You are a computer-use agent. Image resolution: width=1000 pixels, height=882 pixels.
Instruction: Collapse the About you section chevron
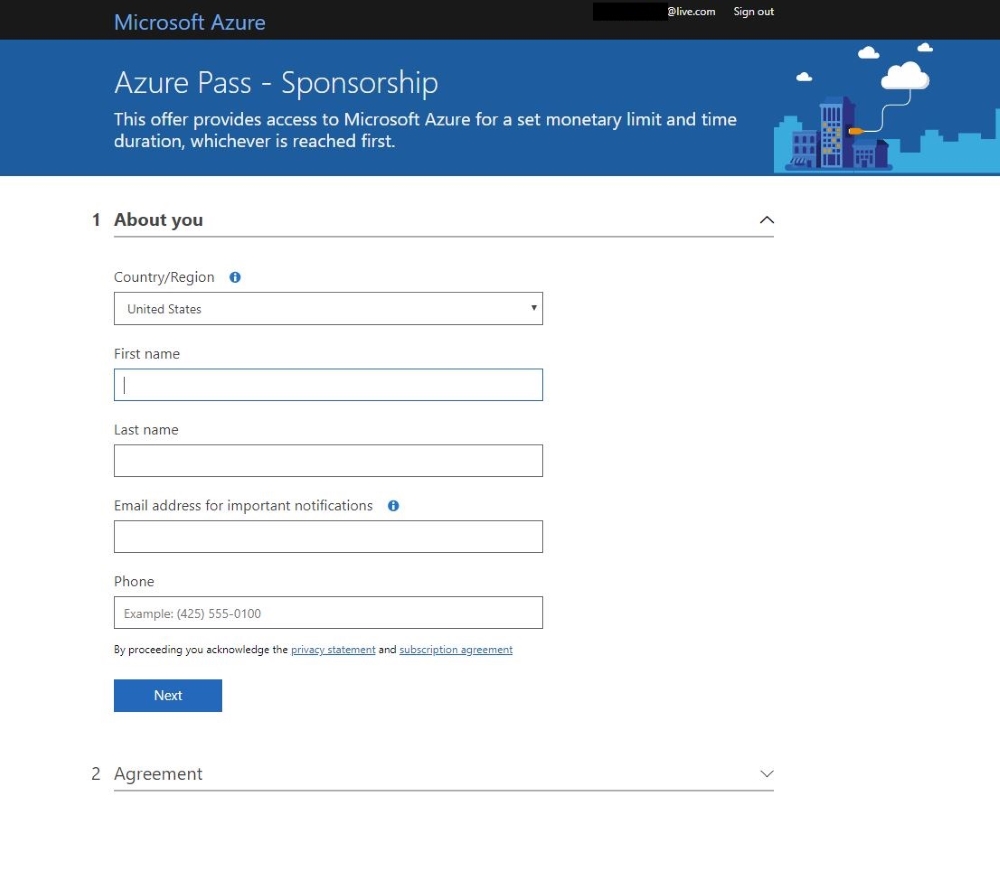pos(766,218)
